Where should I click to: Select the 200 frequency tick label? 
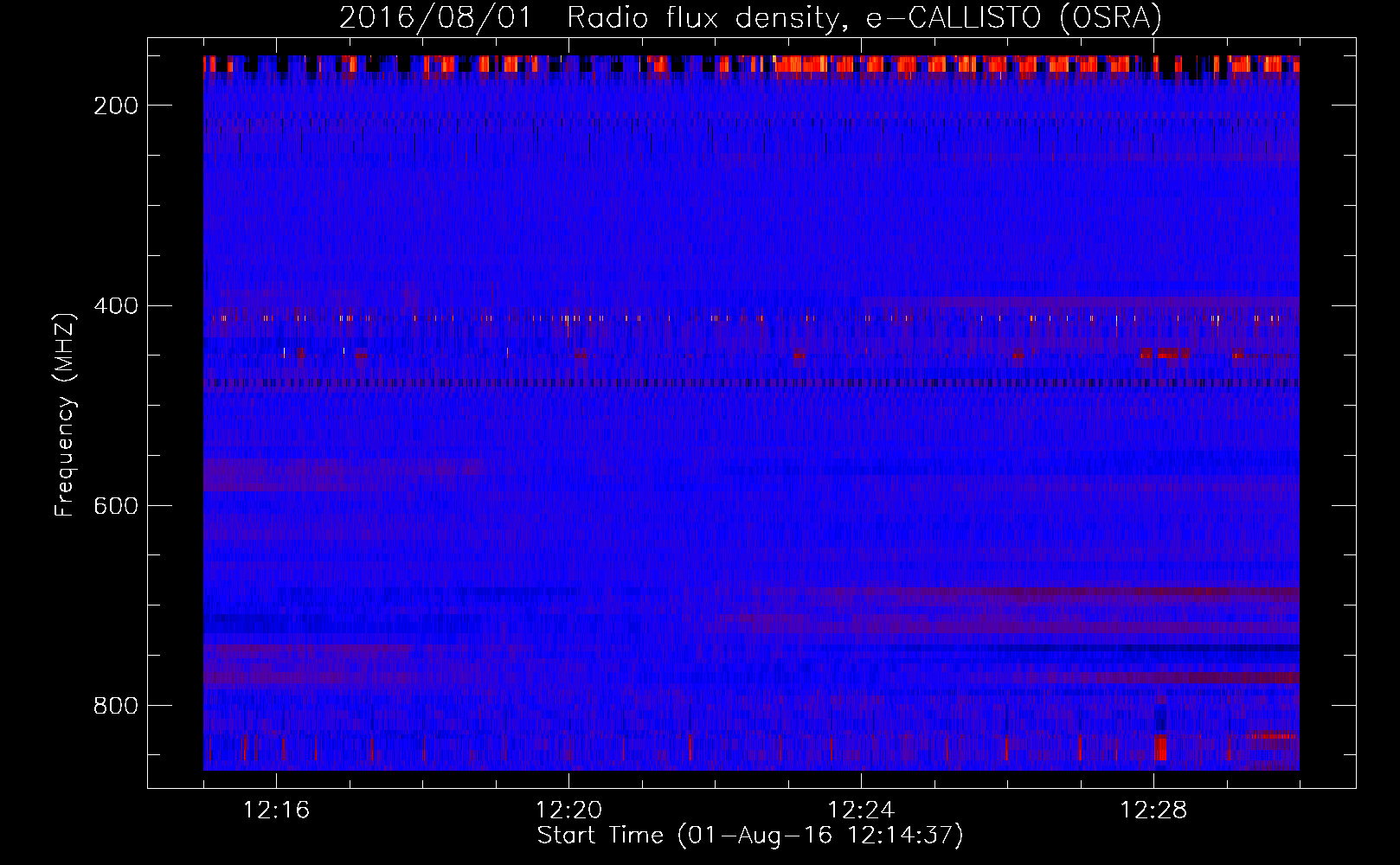pyautogui.click(x=116, y=106)
